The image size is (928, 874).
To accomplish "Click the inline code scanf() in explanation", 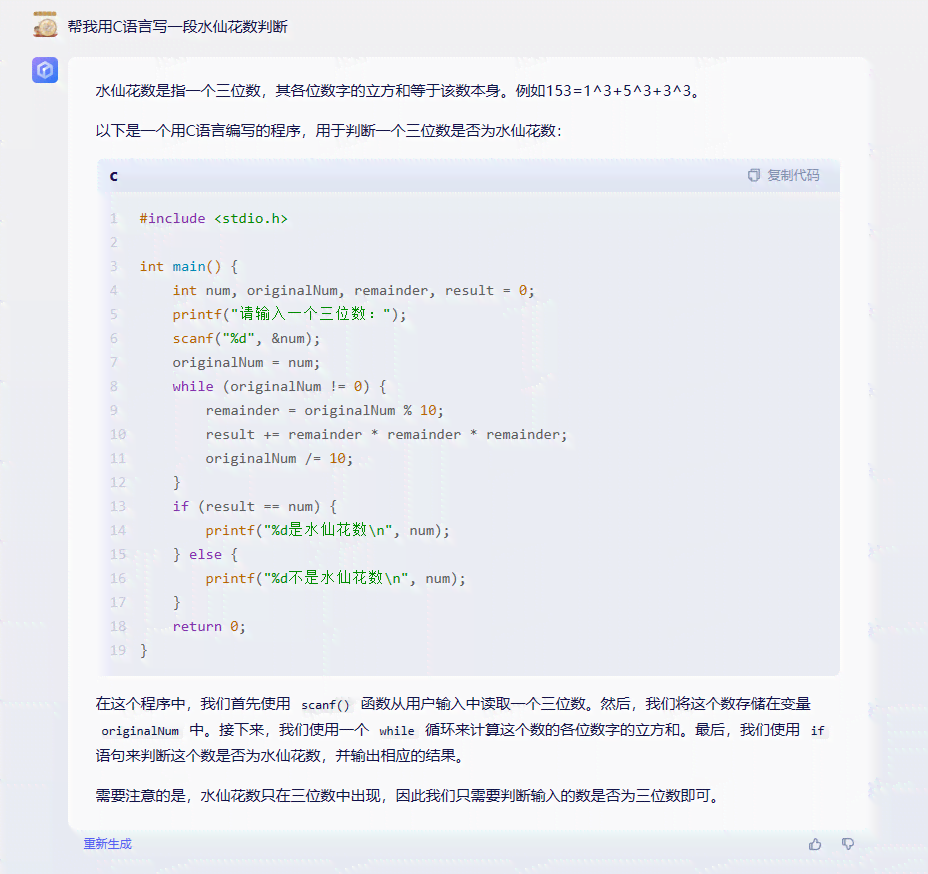I will 325,705.
